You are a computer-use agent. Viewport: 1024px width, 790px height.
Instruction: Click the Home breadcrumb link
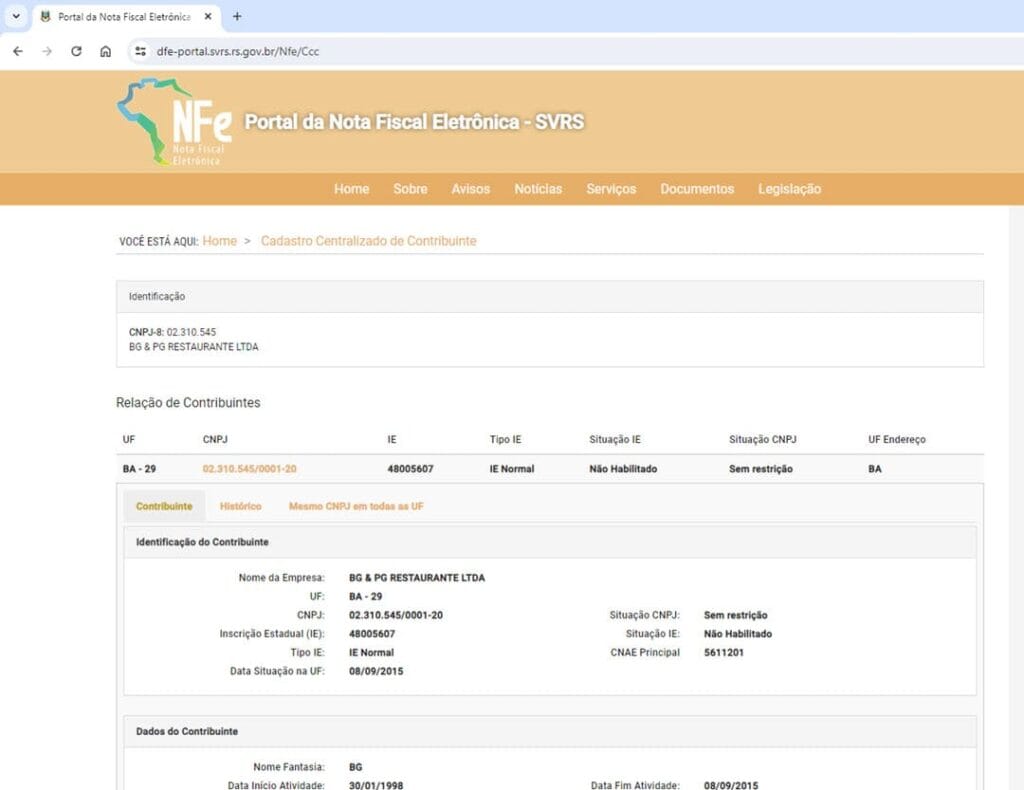(x=219, y=241)
